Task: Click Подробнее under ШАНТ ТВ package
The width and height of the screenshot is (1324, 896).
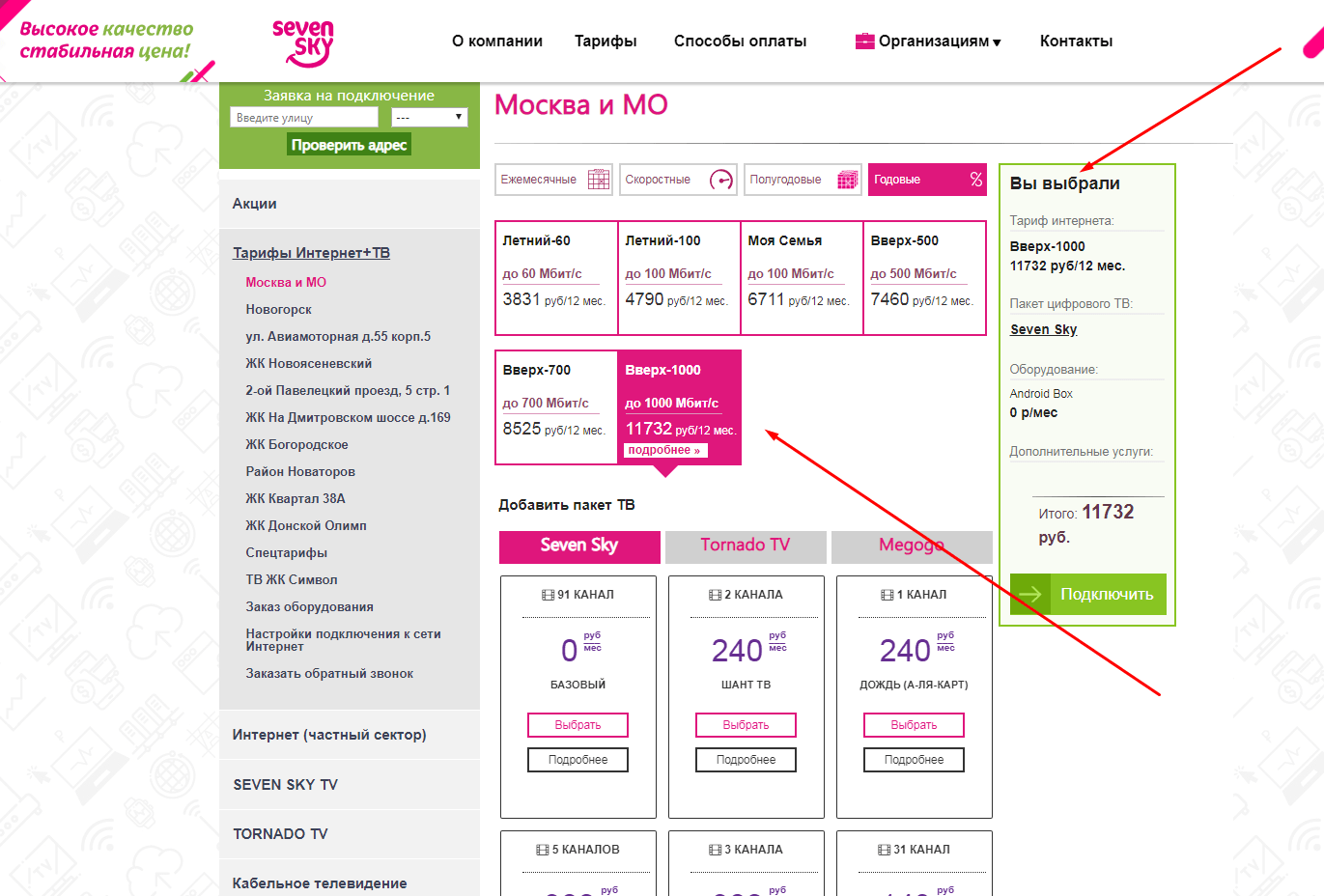Action: pyautogui.click(x=746, y=760)
